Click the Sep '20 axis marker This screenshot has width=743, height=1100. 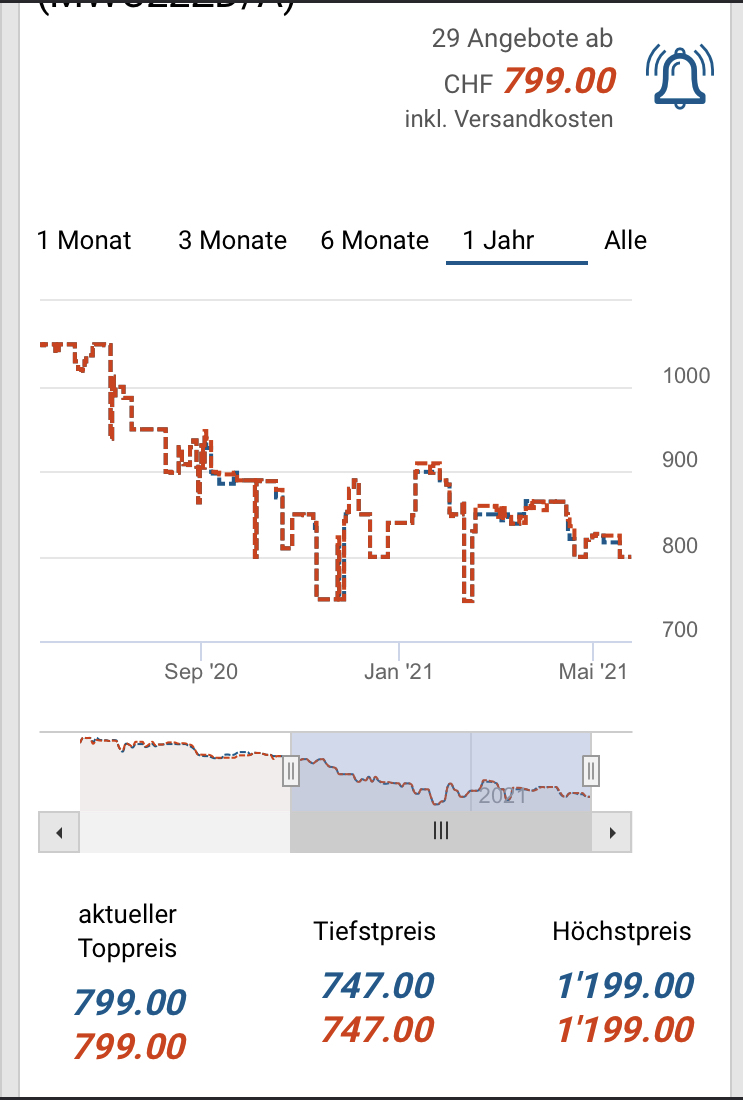tap(201, 671)
